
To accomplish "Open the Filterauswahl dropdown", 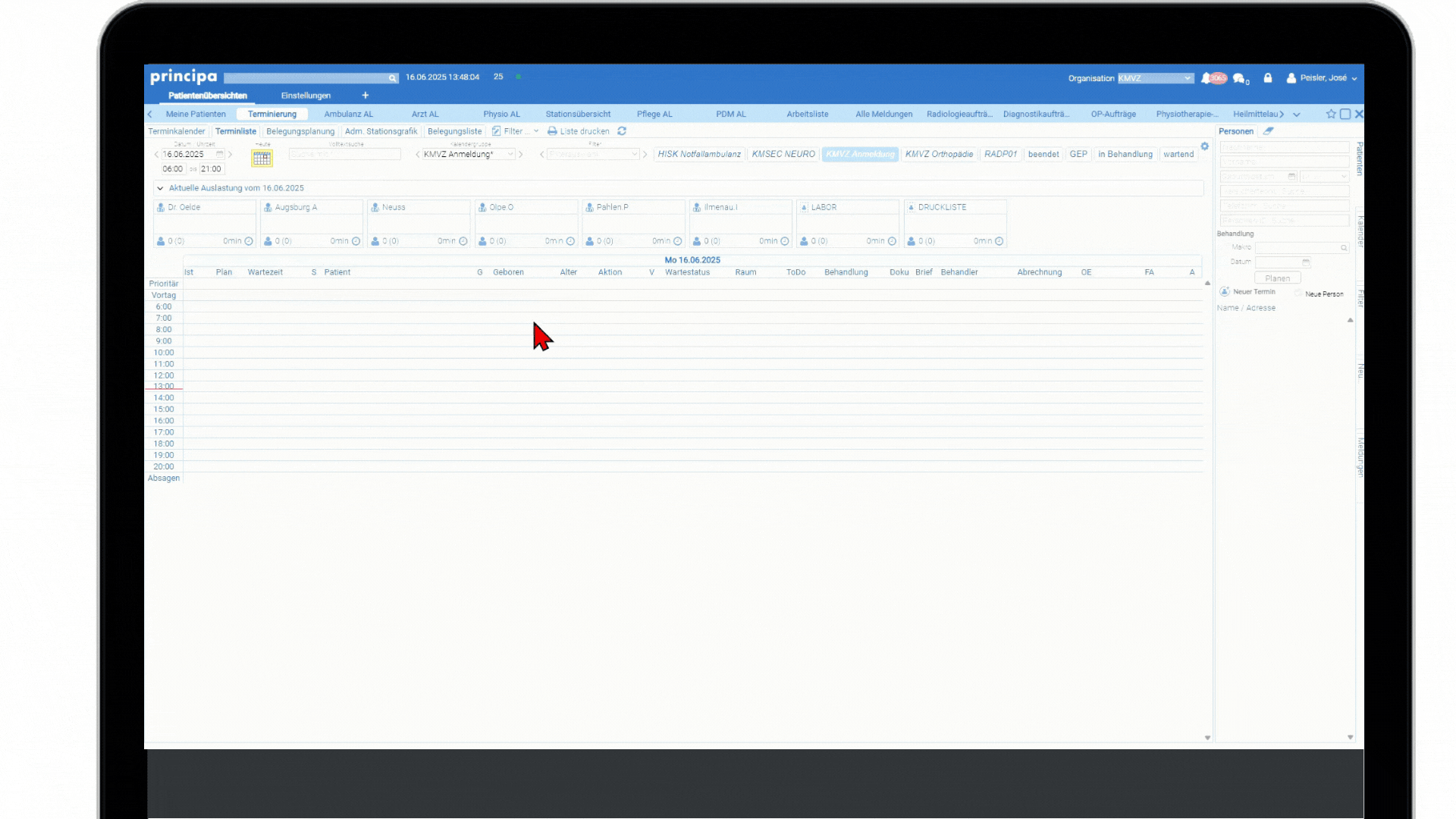I will 594,154.
